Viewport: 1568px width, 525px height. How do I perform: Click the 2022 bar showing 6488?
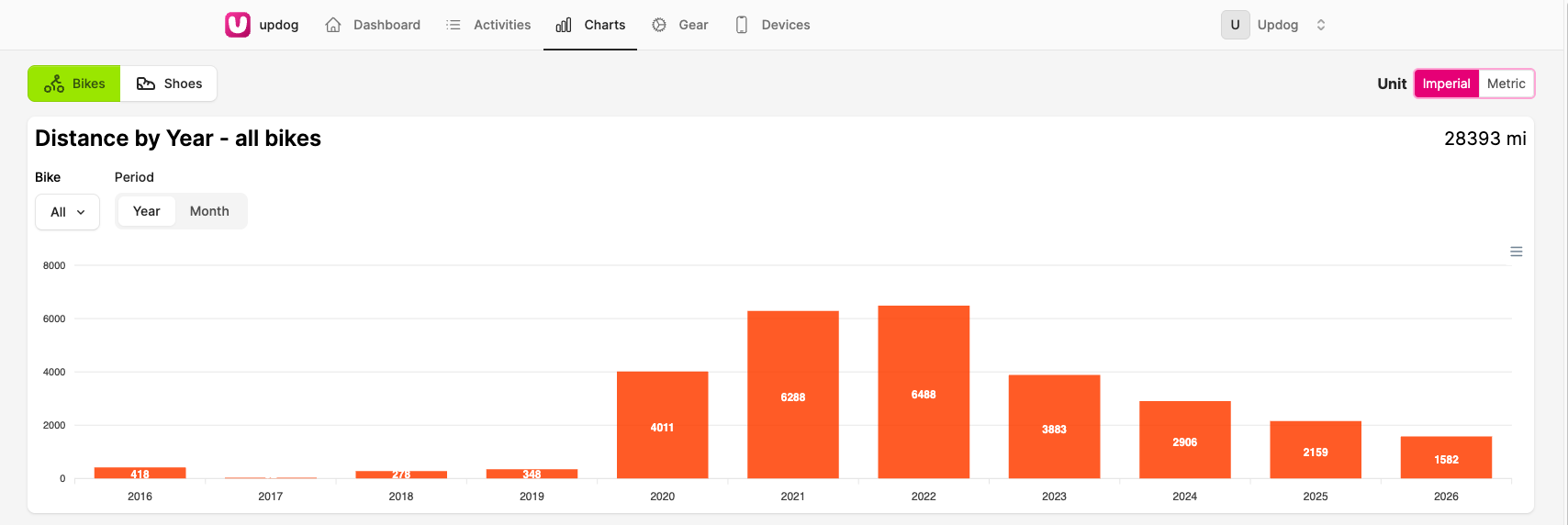(924, 392)
